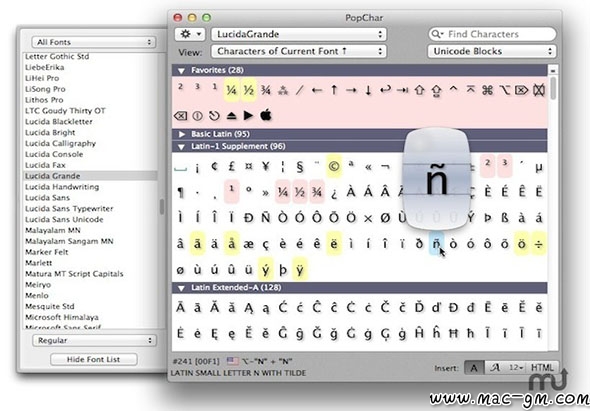This screenshot has width=590, height=411.
Task: Select the tab key arrow symbol
Action: [x=402, y=90]
